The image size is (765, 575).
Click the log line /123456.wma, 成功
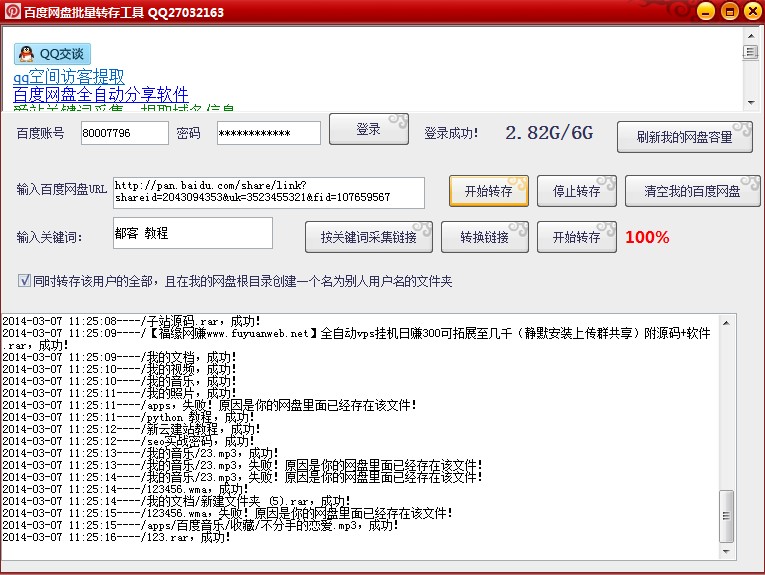pyautogui.click(x=125, y=489)
